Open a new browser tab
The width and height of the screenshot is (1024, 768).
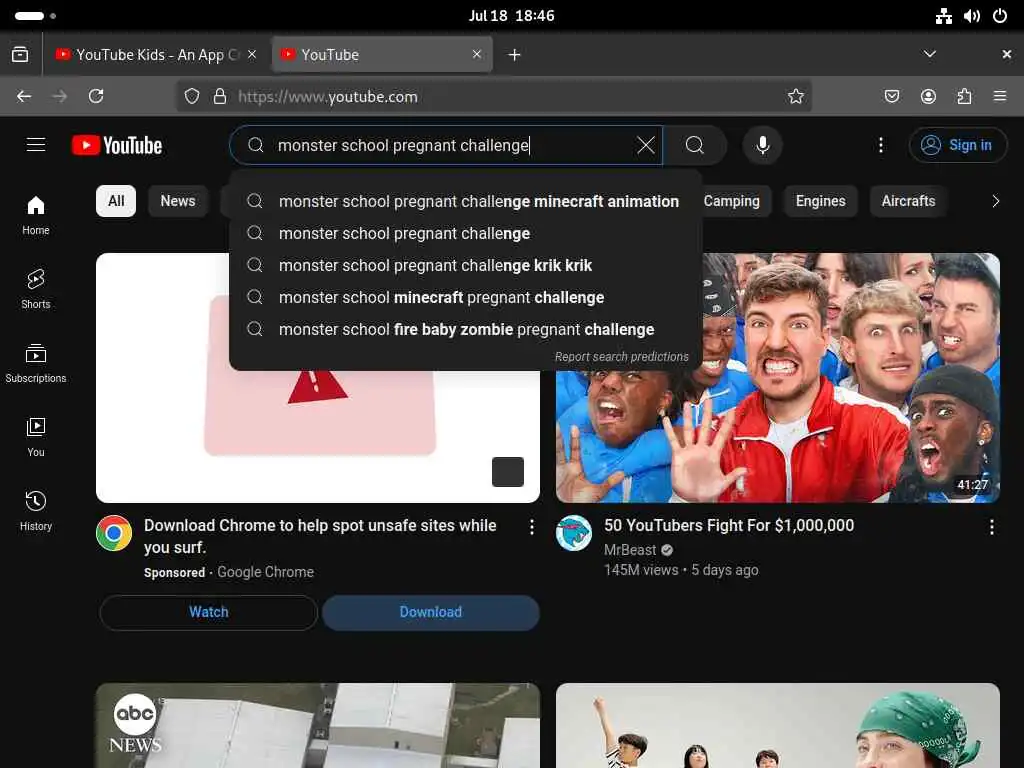pyautogui.click(x=515, y=55)
